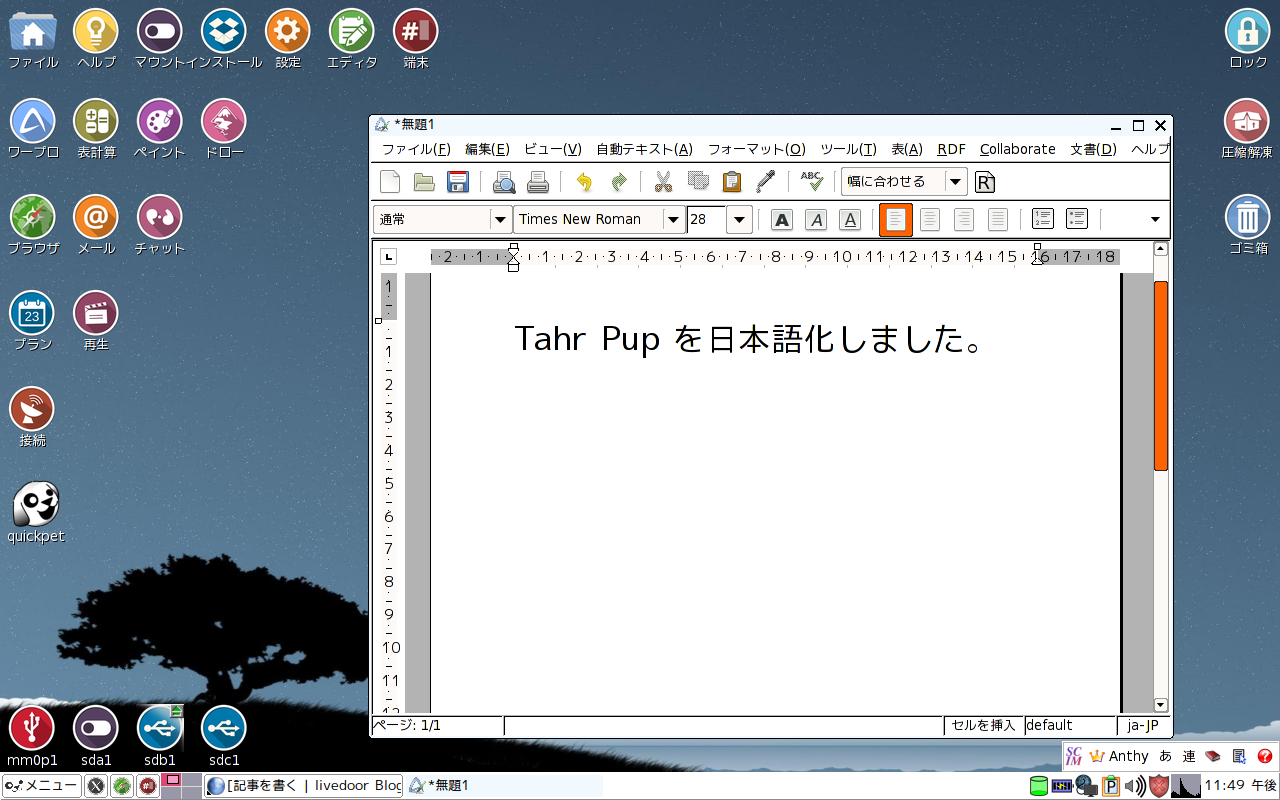Open the font size dropdown arrow
This screenshot has width=1280, height=800.
(739, 220)
